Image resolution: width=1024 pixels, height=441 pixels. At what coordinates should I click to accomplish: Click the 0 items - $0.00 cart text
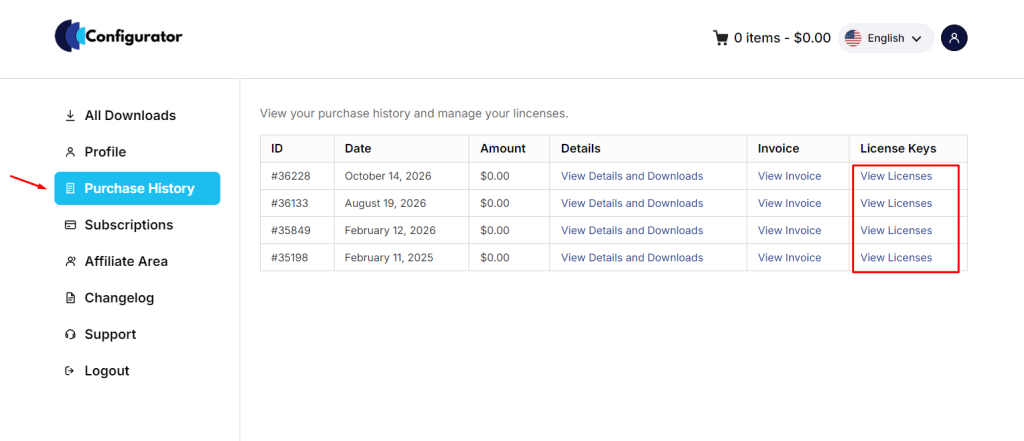(782, 38)
